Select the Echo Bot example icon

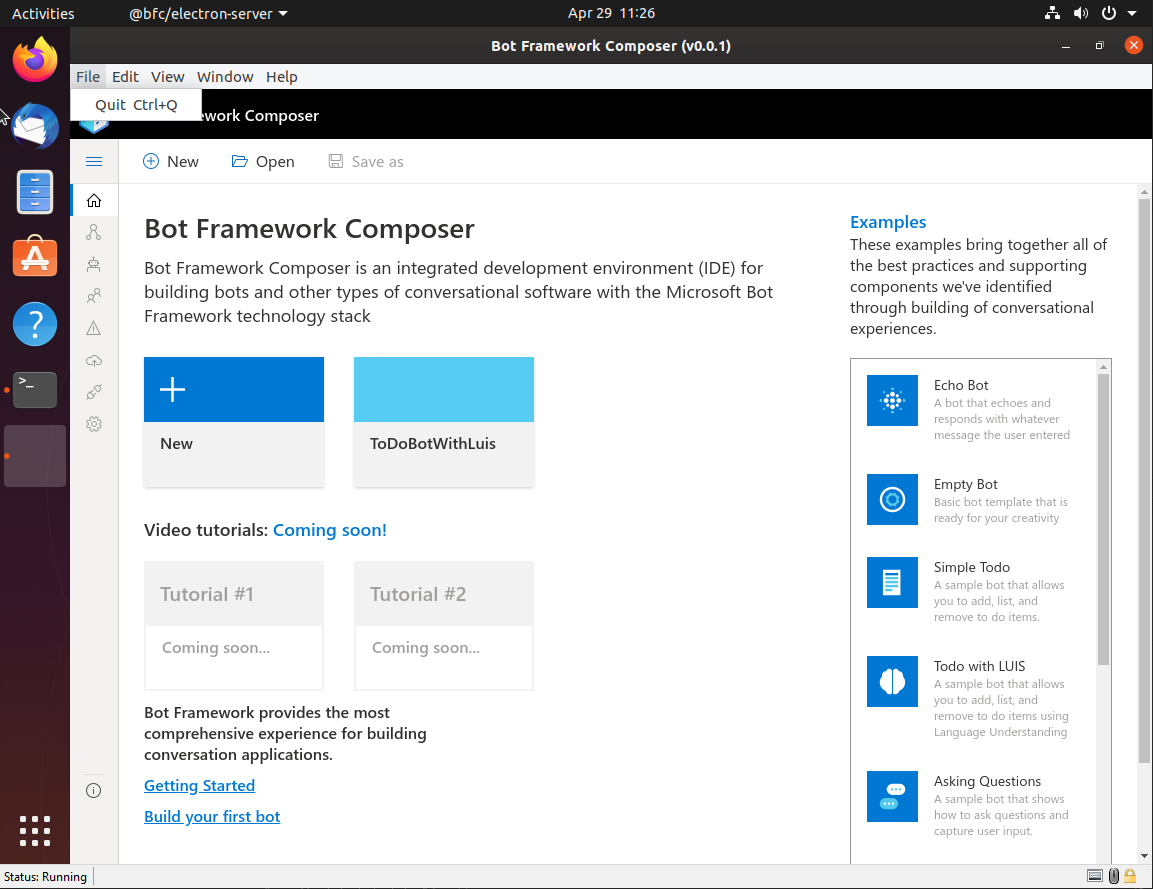(892, 401)
